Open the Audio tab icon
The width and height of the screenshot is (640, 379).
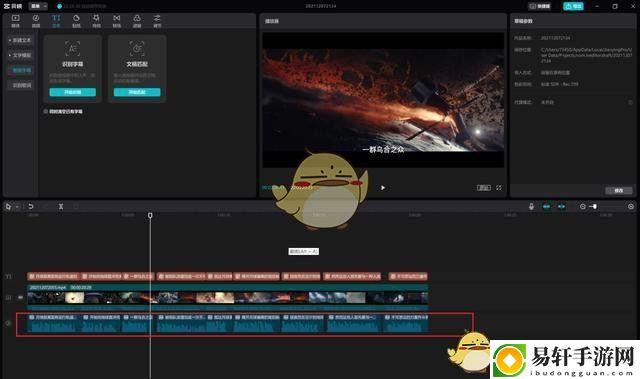(x=36, y=20)
